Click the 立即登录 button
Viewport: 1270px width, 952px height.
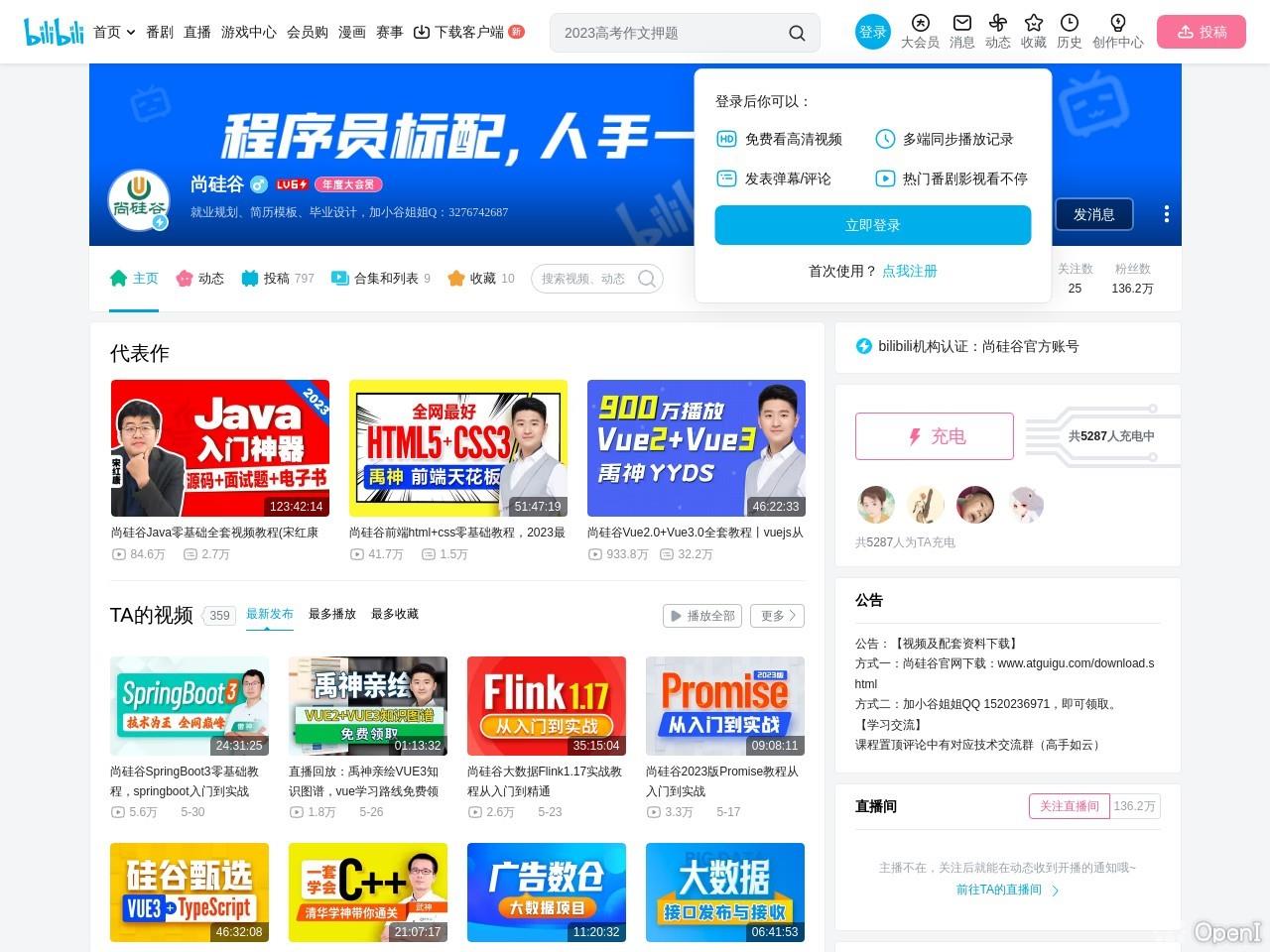click(872, 224)
